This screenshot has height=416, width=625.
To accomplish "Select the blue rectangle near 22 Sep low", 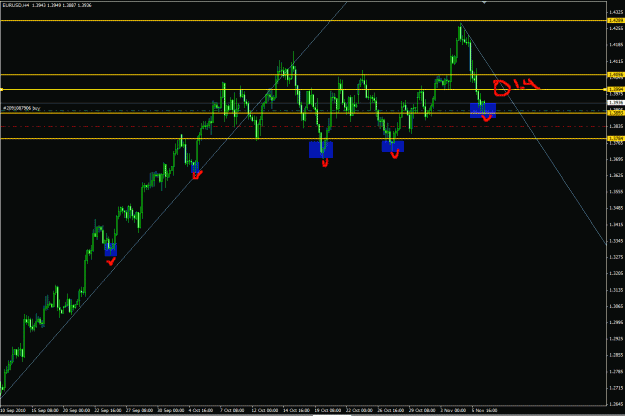I will (x=111, y=249).
